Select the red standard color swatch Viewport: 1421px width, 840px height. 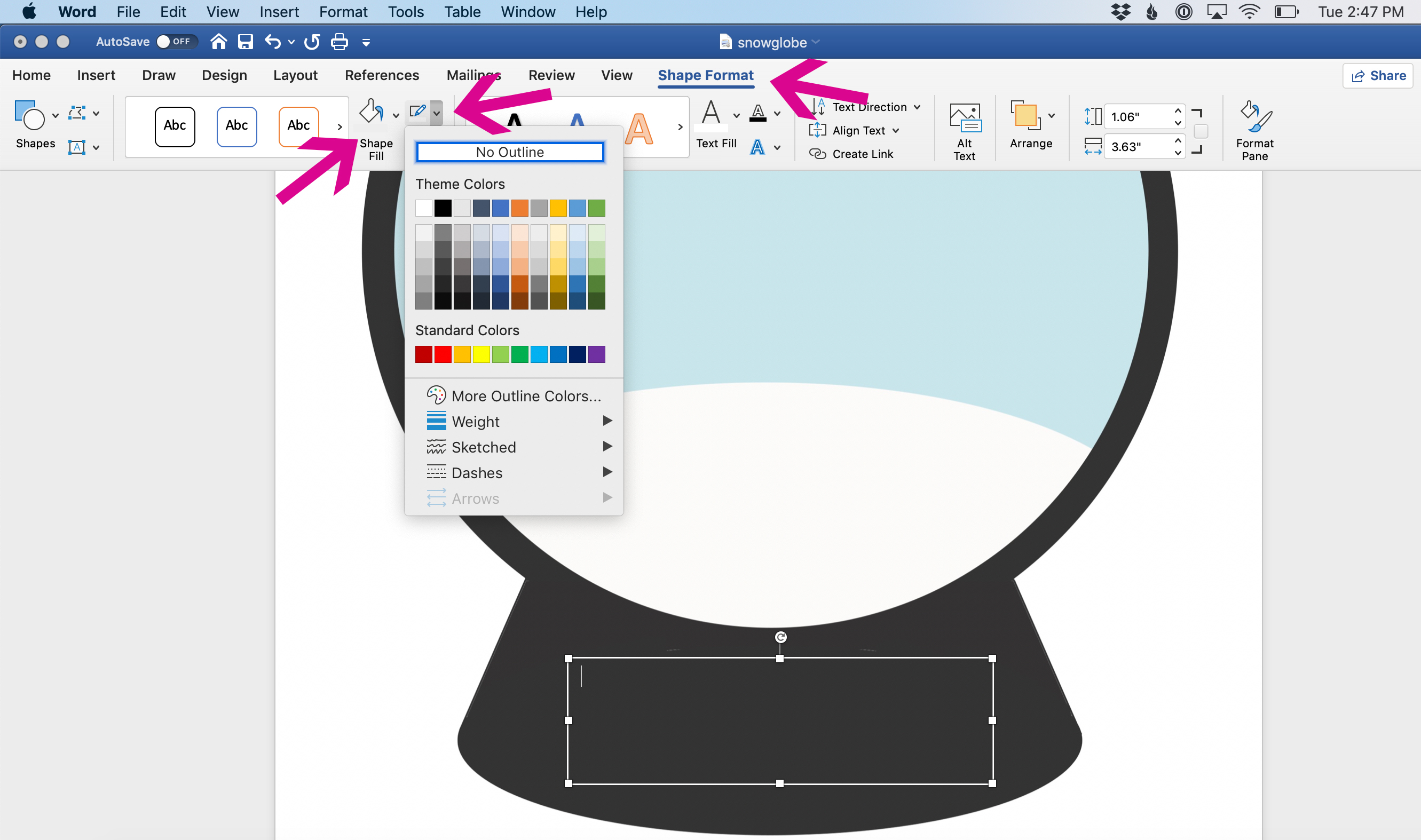point(445,355)
